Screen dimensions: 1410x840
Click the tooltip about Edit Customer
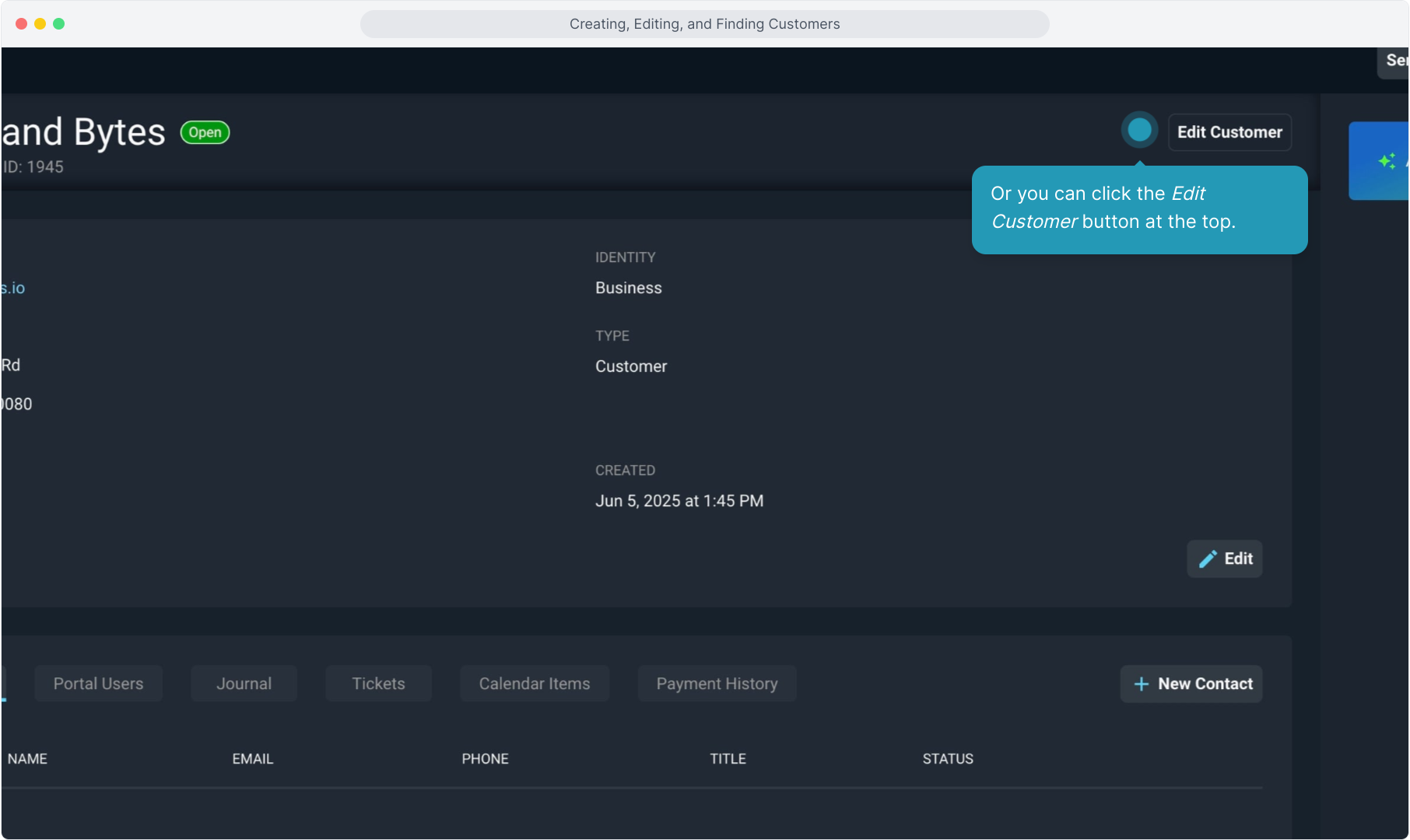1138,208
